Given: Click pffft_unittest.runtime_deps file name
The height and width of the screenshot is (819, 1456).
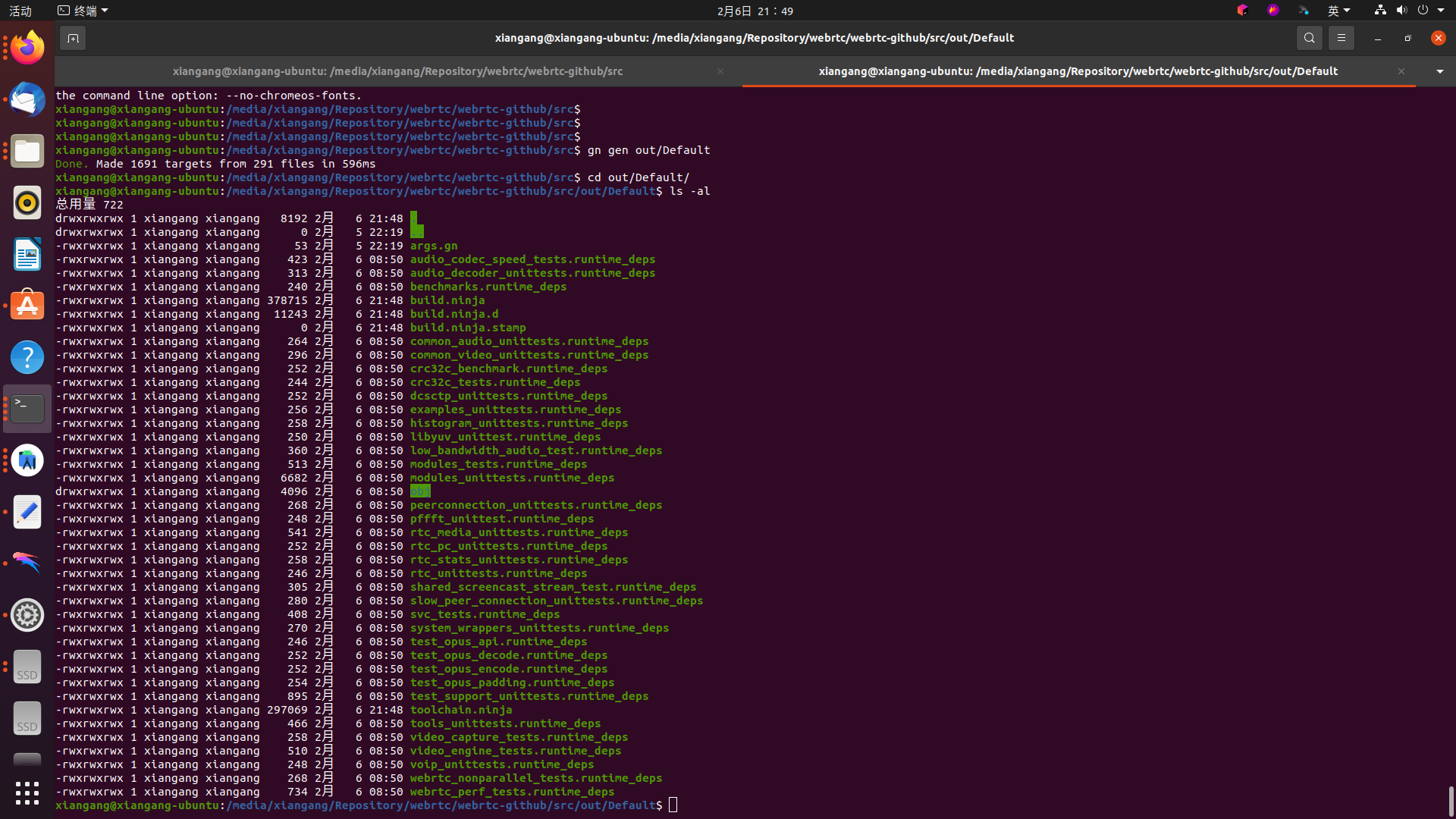Looking at the screenshot, I should pos(502,519).
